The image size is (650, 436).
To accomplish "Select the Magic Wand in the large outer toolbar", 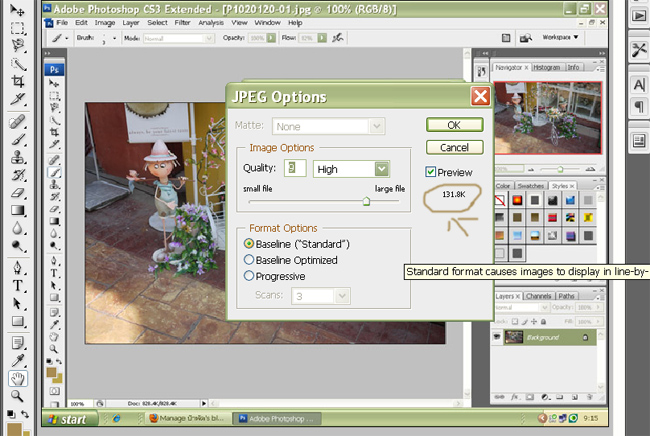I will (x=17, y=63).
